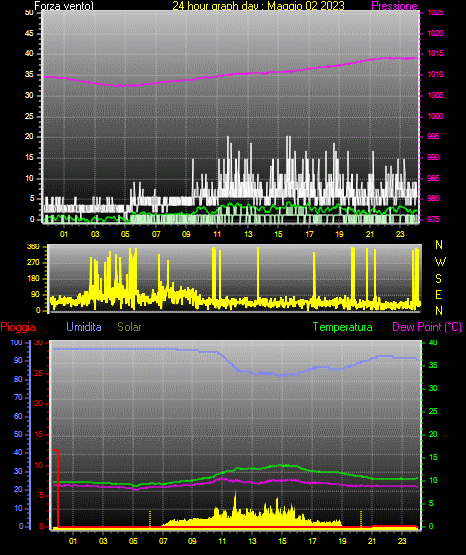
Task: Select the Pioggia legend label
Action: pyautogui.click(x=18, y=327)
